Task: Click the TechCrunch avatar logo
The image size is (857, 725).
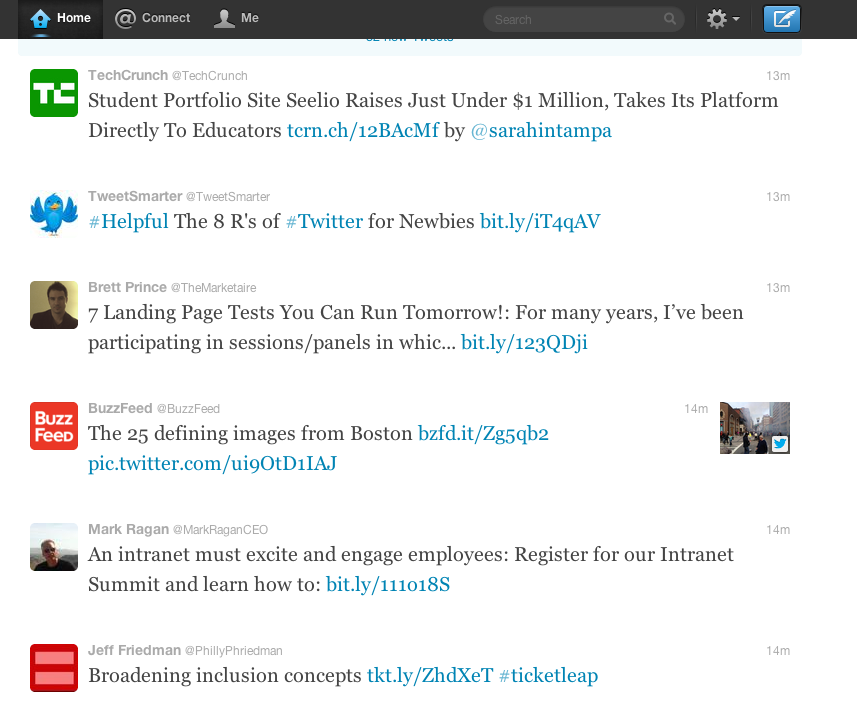Action: click(54, 93)
